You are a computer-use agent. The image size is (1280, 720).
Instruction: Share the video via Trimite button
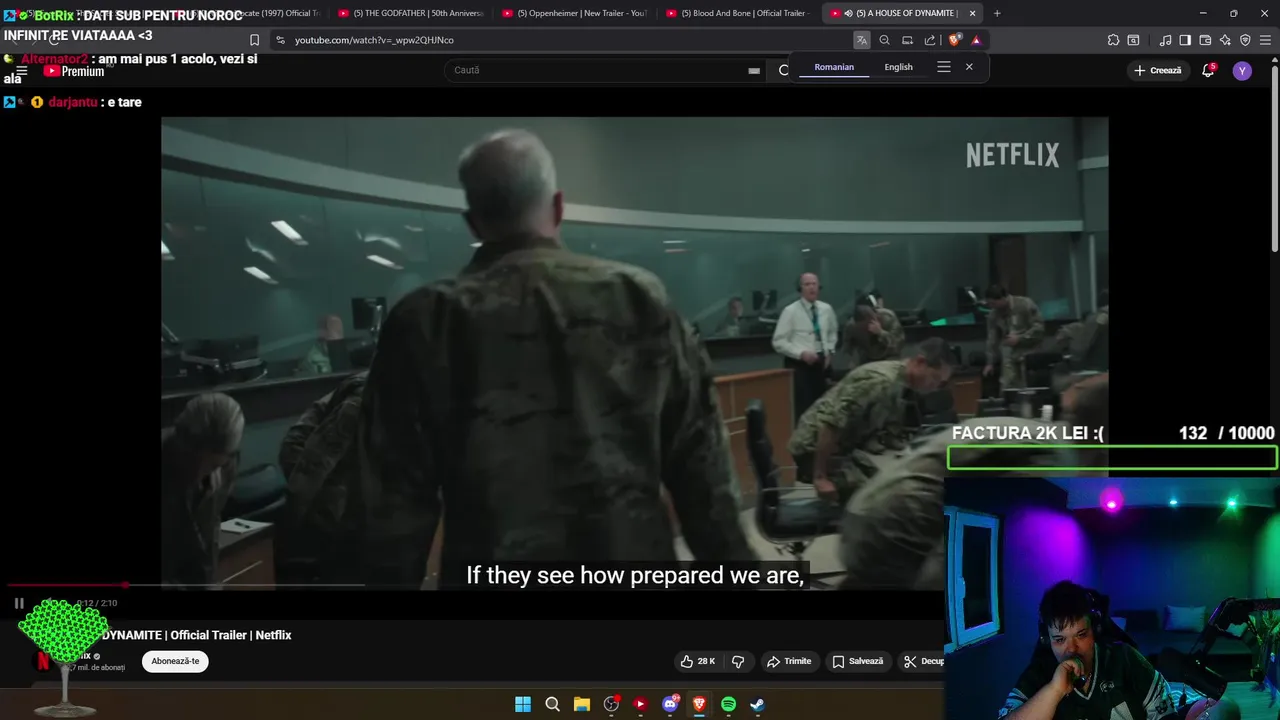[789, 661]
